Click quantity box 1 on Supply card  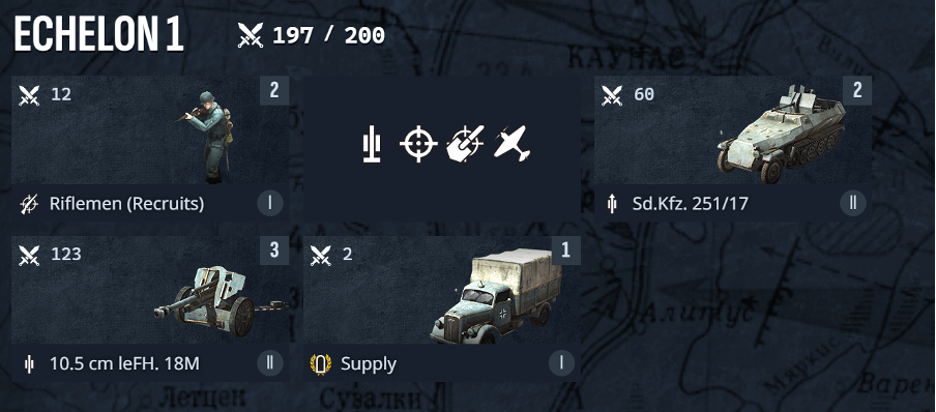point(566,250)
